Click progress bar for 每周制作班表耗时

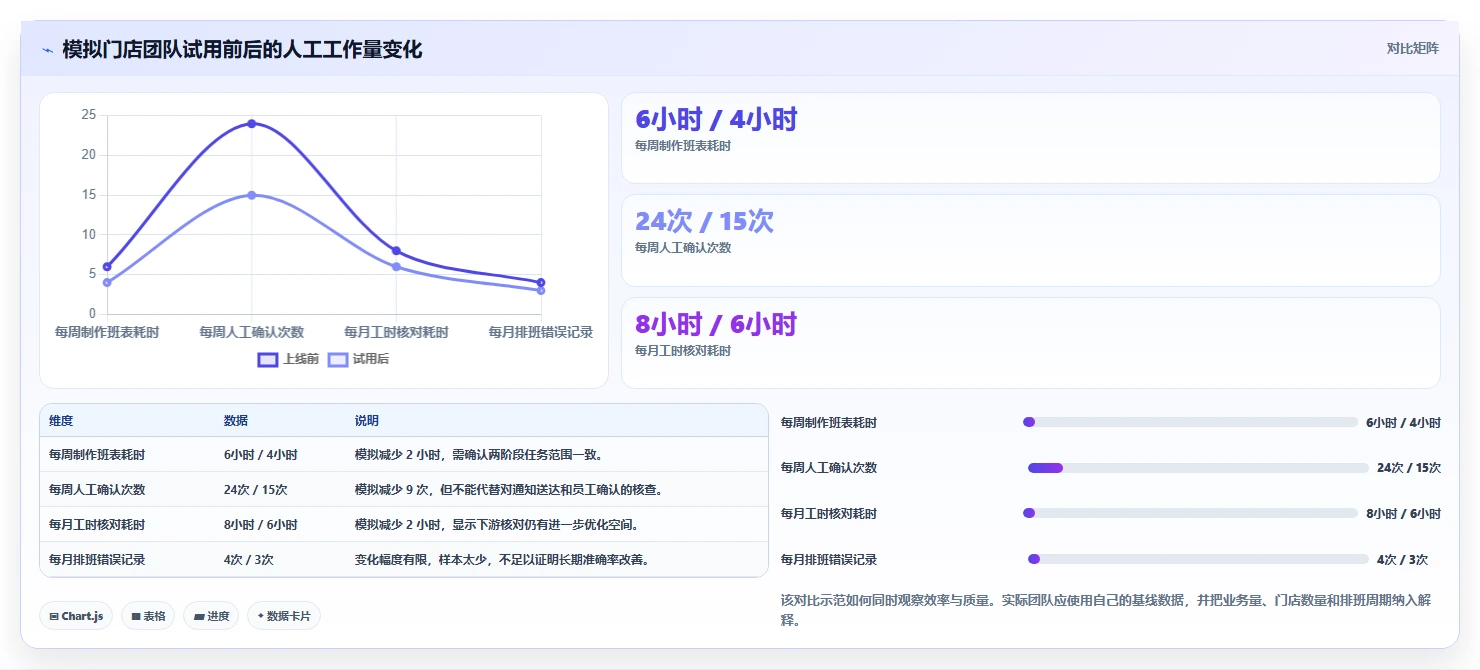pyautogui.click(x=1190, y=422)
